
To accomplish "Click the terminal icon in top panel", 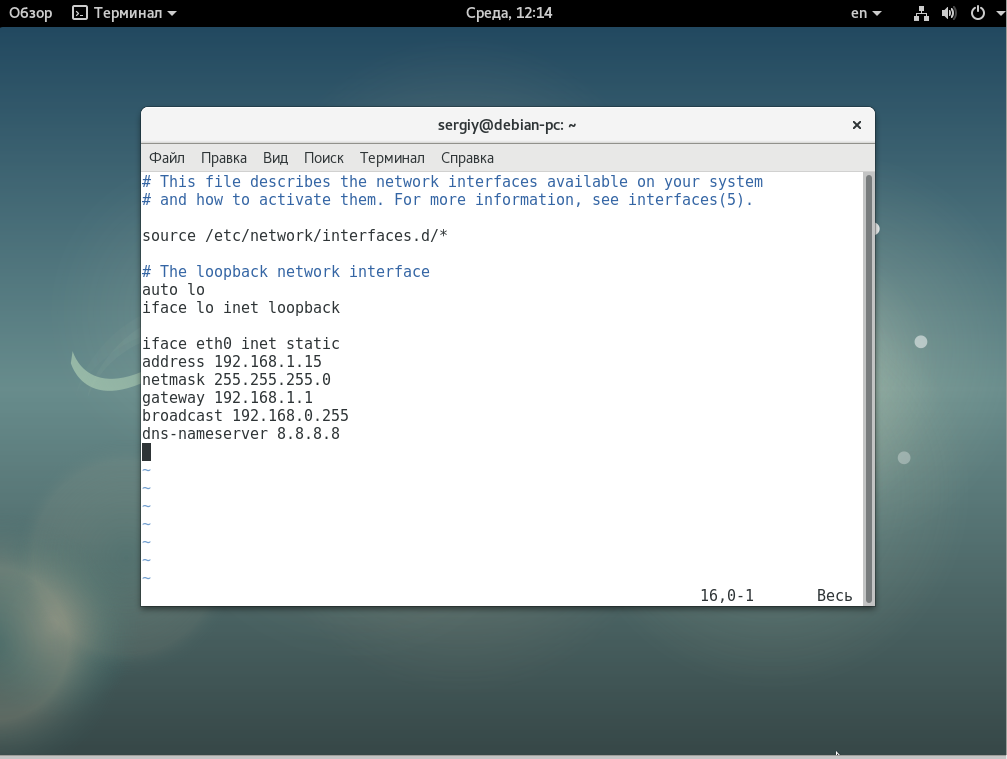I will pos(80,13).
